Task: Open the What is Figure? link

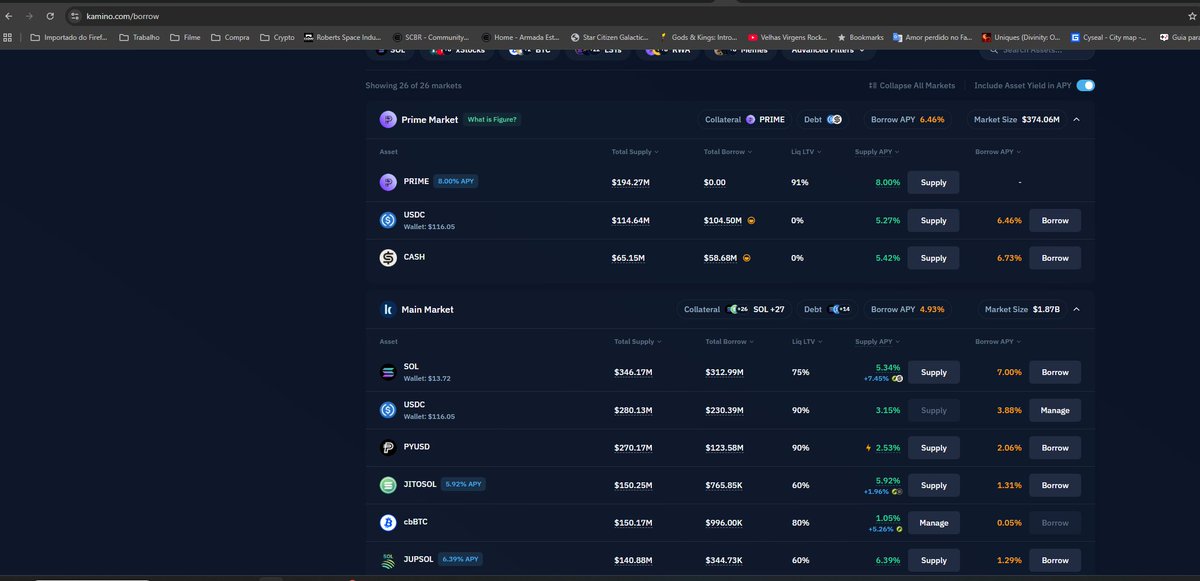Action: pos(493,119)
